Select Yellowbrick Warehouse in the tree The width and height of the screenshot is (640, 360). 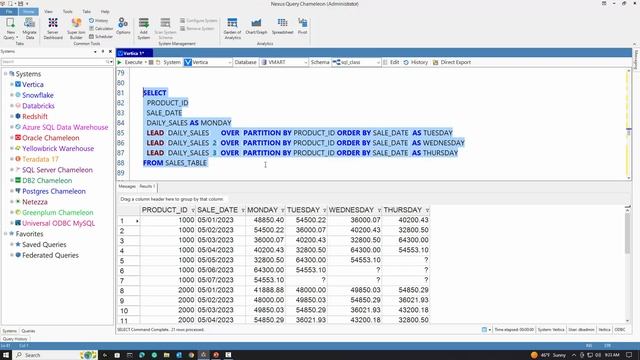(58, 149)
